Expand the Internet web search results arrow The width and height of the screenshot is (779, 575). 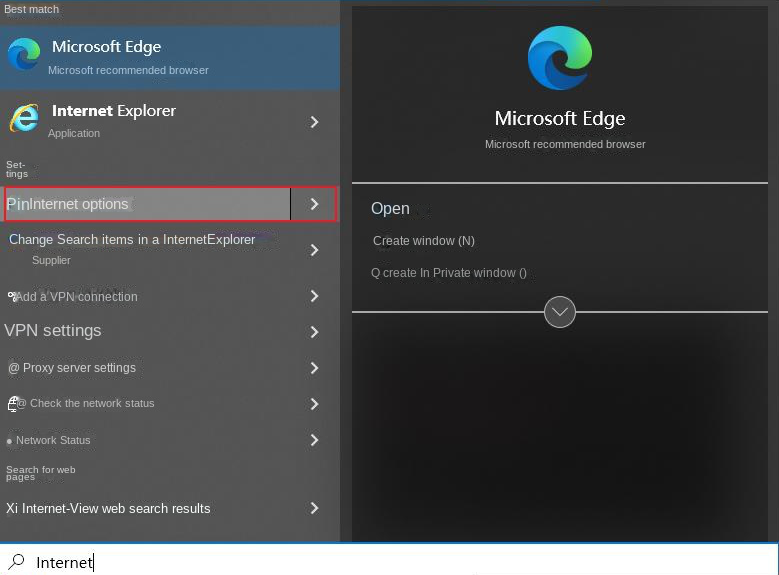pyautogui.click(x=314, y=508)
